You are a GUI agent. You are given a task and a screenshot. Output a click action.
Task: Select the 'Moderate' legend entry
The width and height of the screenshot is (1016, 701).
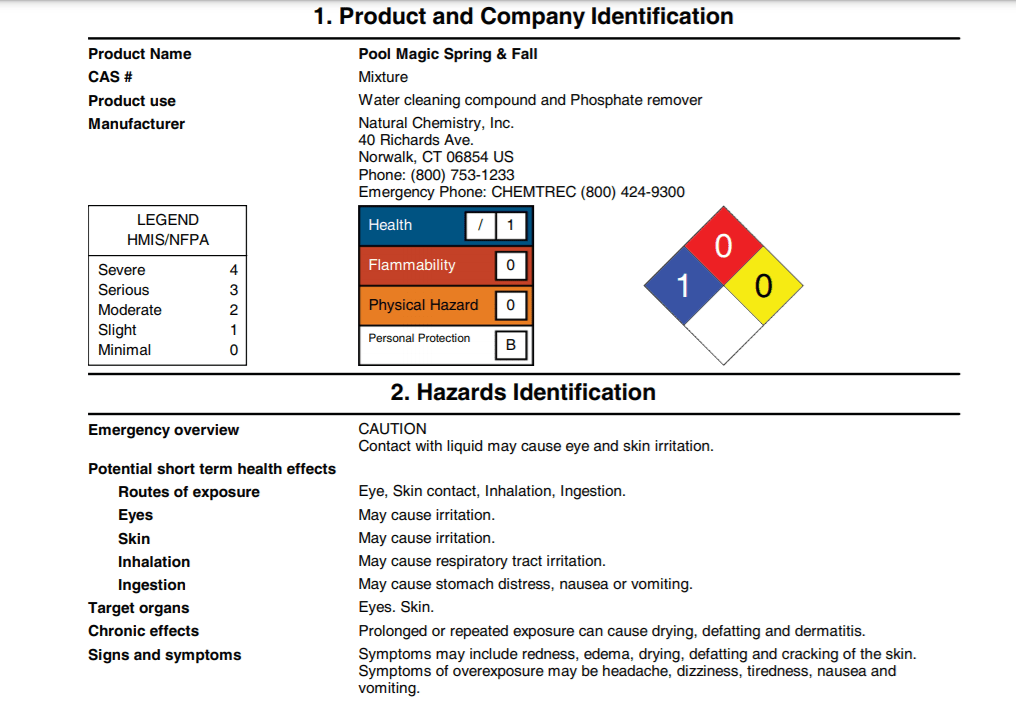pos(130,310)
